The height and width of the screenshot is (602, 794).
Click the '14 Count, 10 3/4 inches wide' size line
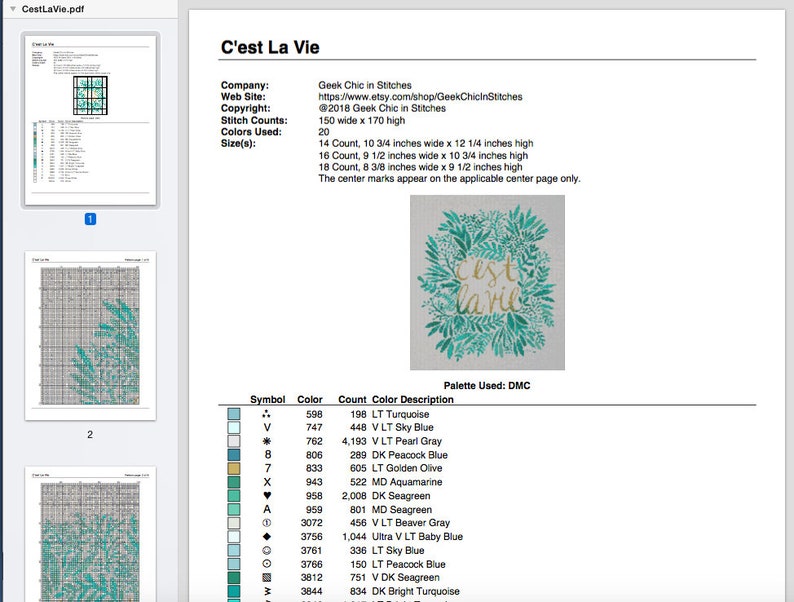(425, 144)
